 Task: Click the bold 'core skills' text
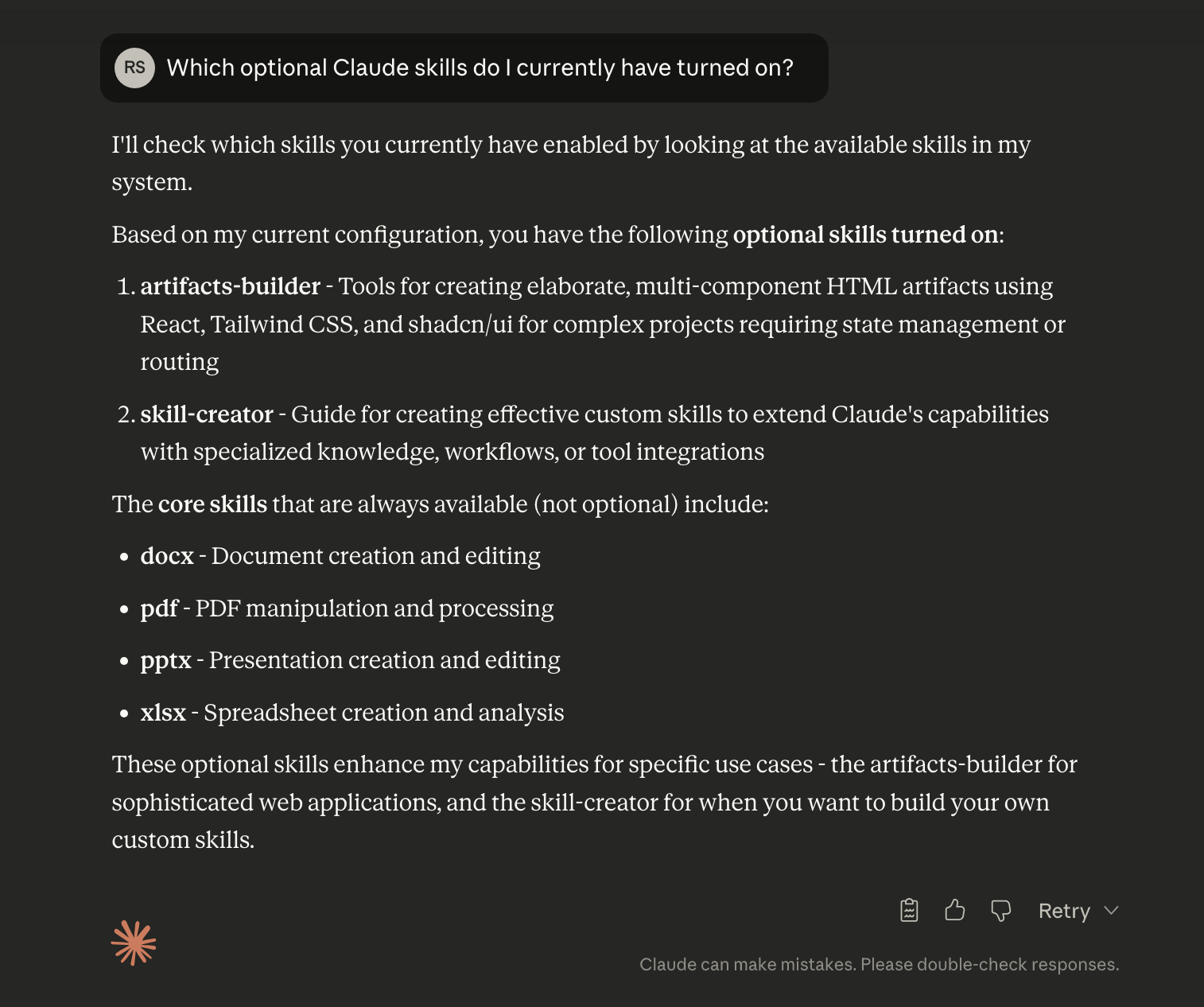tap(212, 504)
